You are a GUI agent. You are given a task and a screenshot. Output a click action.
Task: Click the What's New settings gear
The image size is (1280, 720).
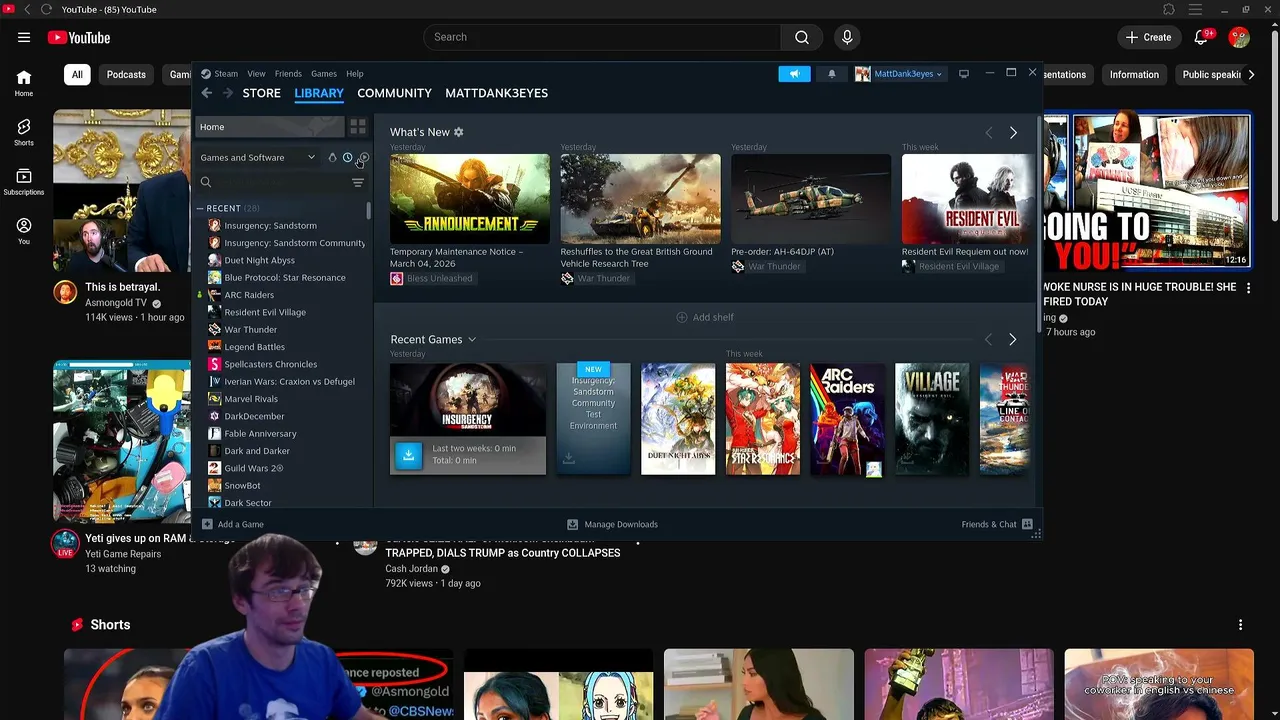tap(459, 132)
